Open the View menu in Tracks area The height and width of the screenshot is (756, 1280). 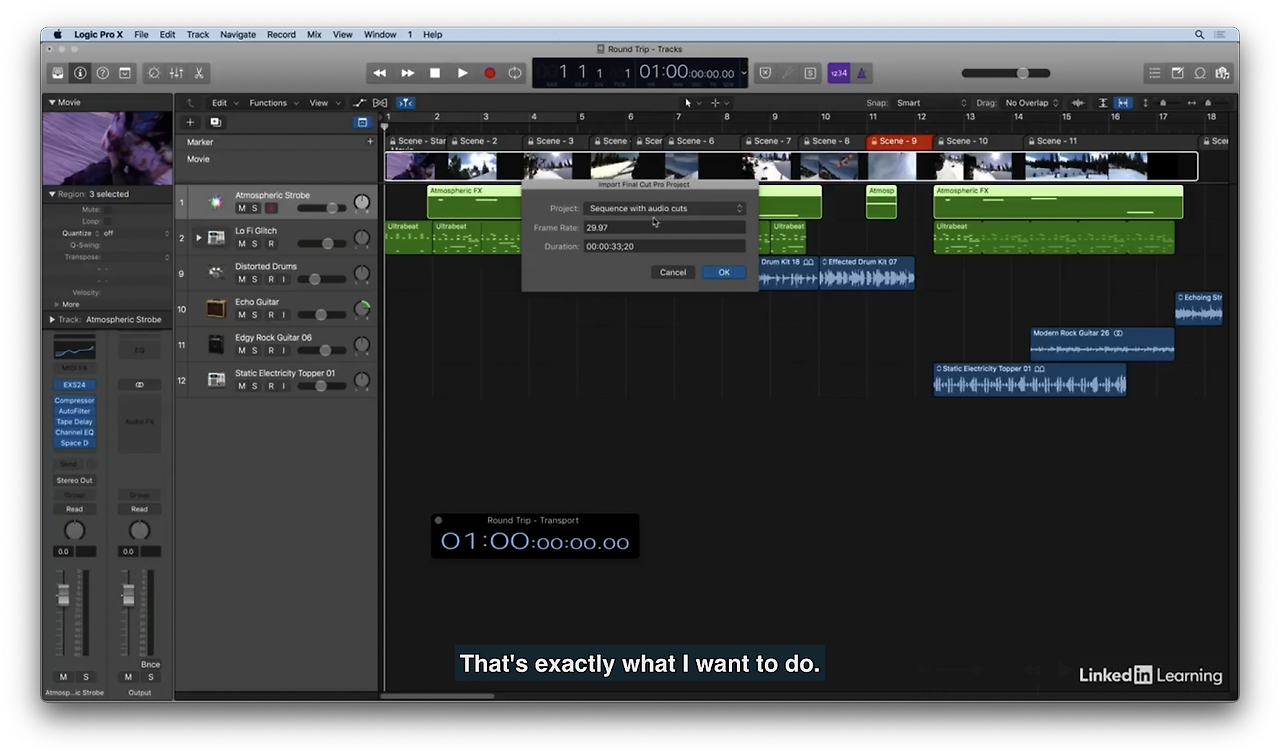pos(323,103)
